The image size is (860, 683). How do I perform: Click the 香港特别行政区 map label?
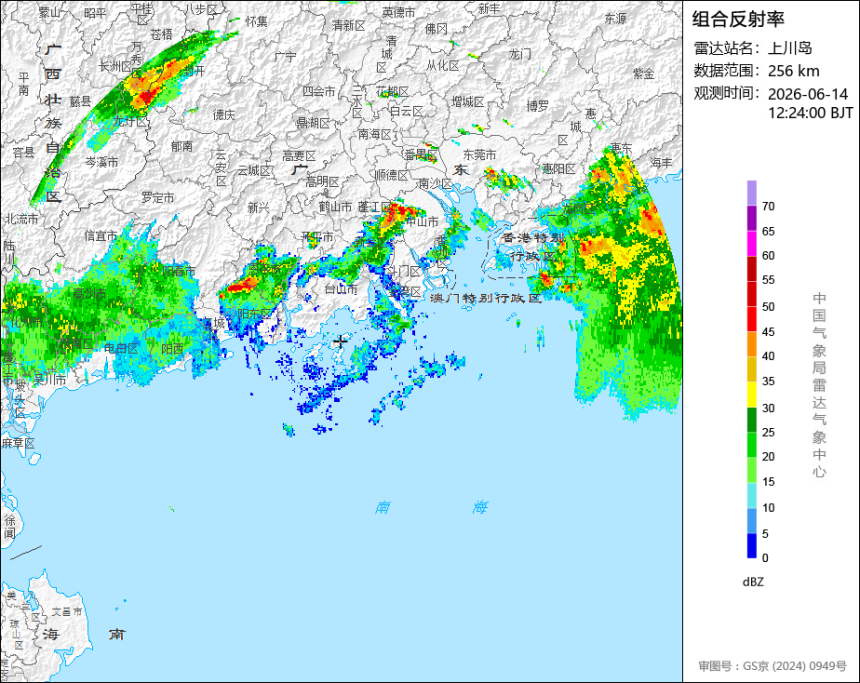[533, 247]
